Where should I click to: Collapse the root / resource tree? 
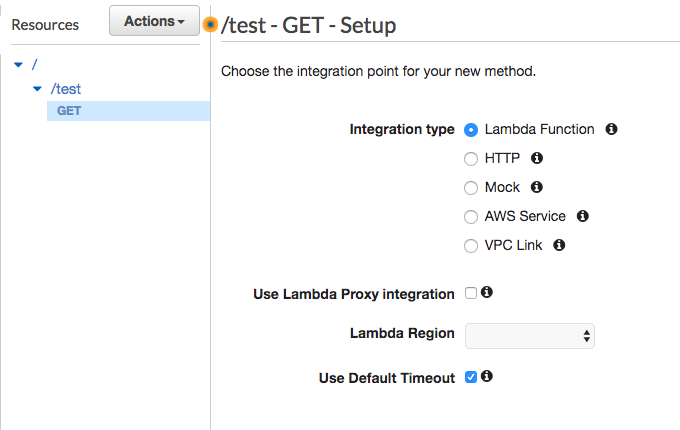coord(19,65)
